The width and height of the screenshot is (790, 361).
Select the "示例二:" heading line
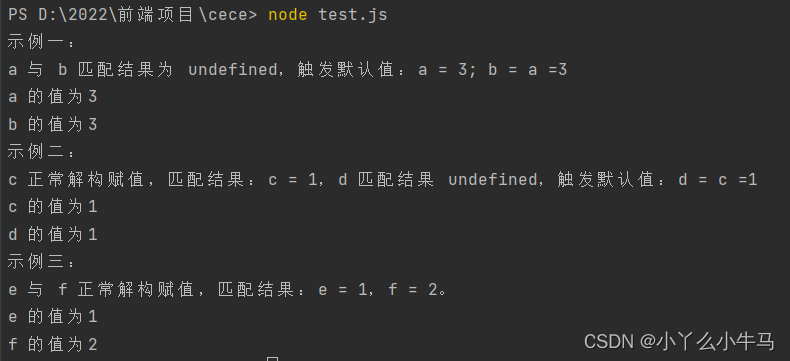[41, 152]
